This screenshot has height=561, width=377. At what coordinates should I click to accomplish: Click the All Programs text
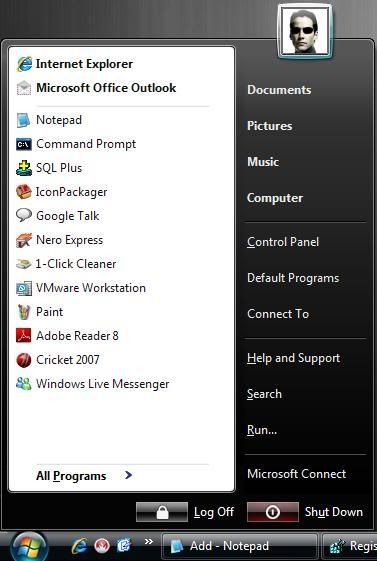(x=71, y=476)
